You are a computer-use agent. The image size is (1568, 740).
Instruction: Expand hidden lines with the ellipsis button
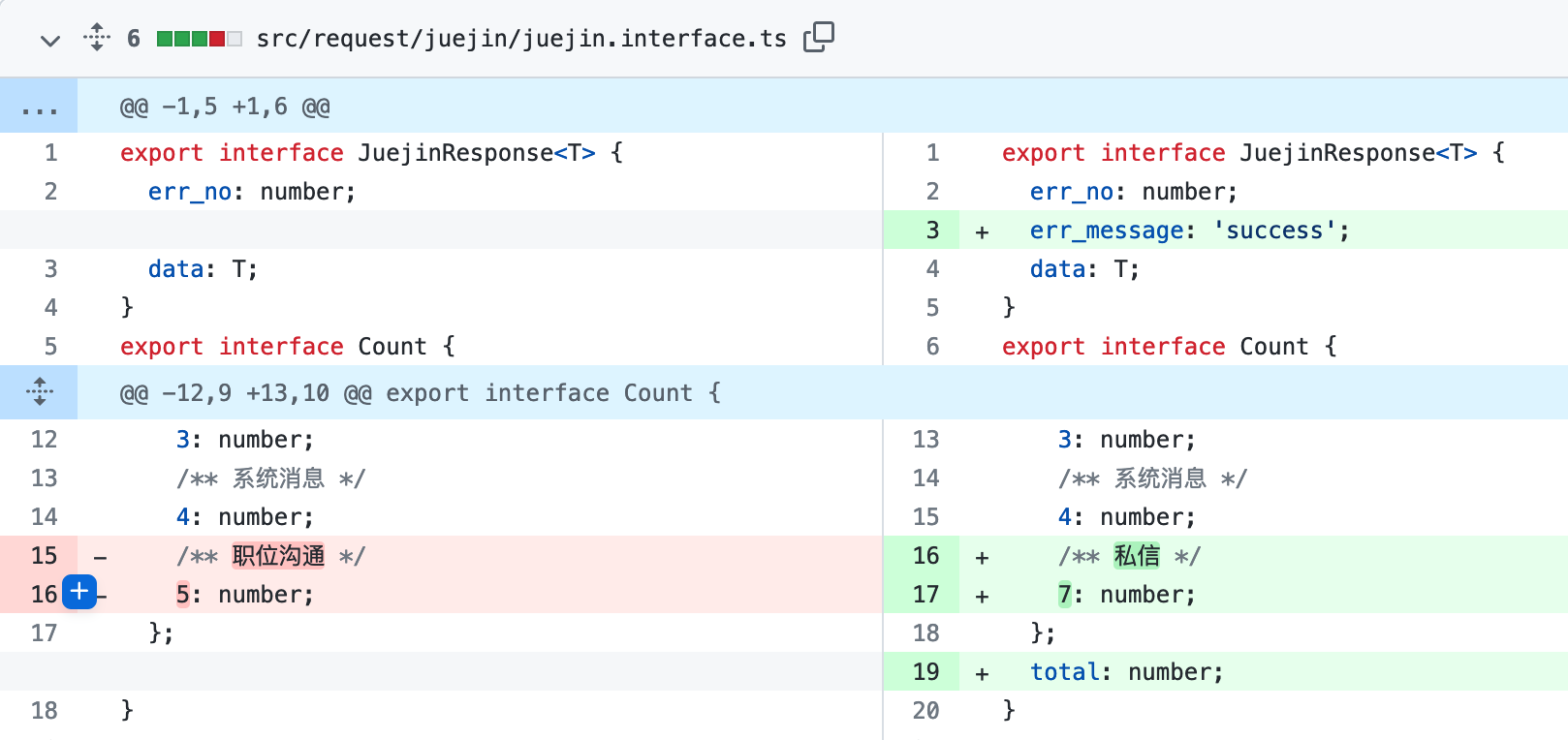click(x=39, y=106)
